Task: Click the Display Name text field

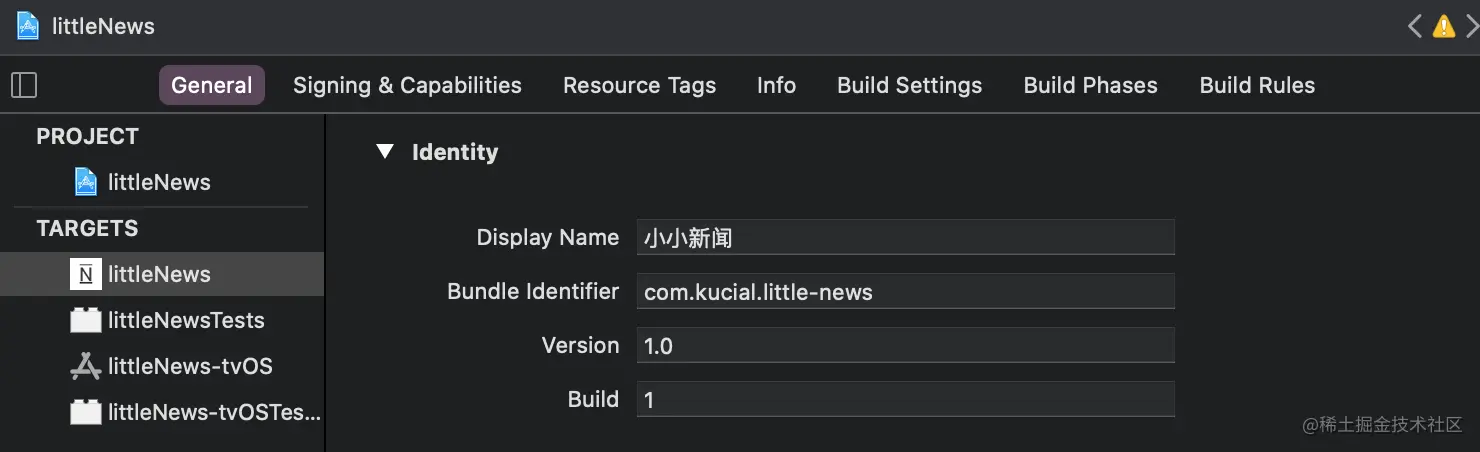Action: [x=905, y=238]
